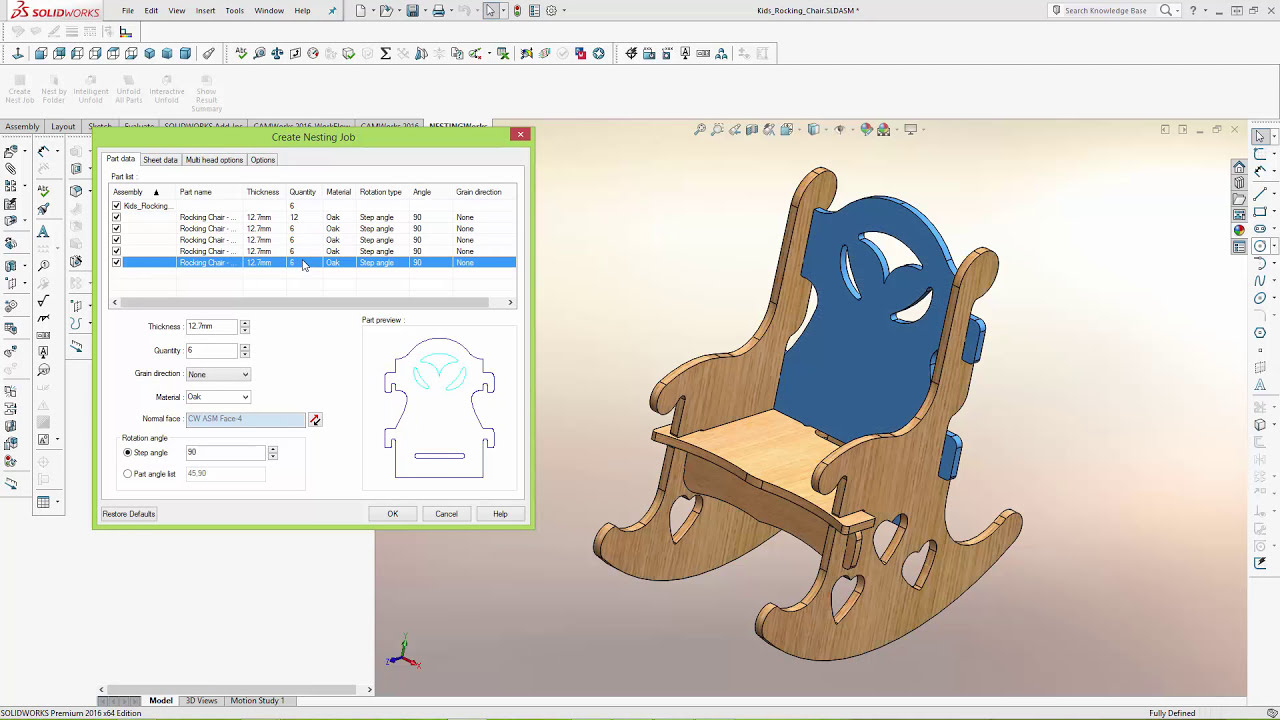Image resolution: width=1280 pixels, height=720 pixels.
Task: Click the colored axes icon in top-left toolbar
Action: [x=126, y=33]
